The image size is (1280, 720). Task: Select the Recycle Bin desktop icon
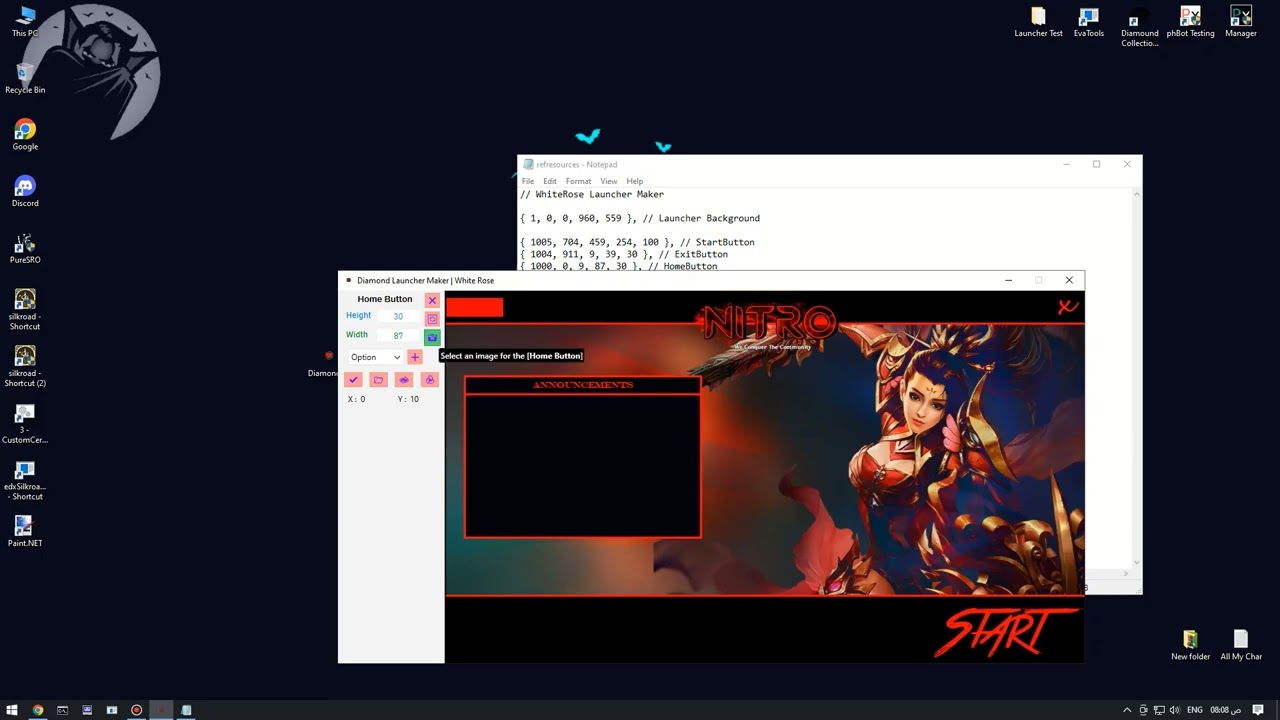coord(25,78)
